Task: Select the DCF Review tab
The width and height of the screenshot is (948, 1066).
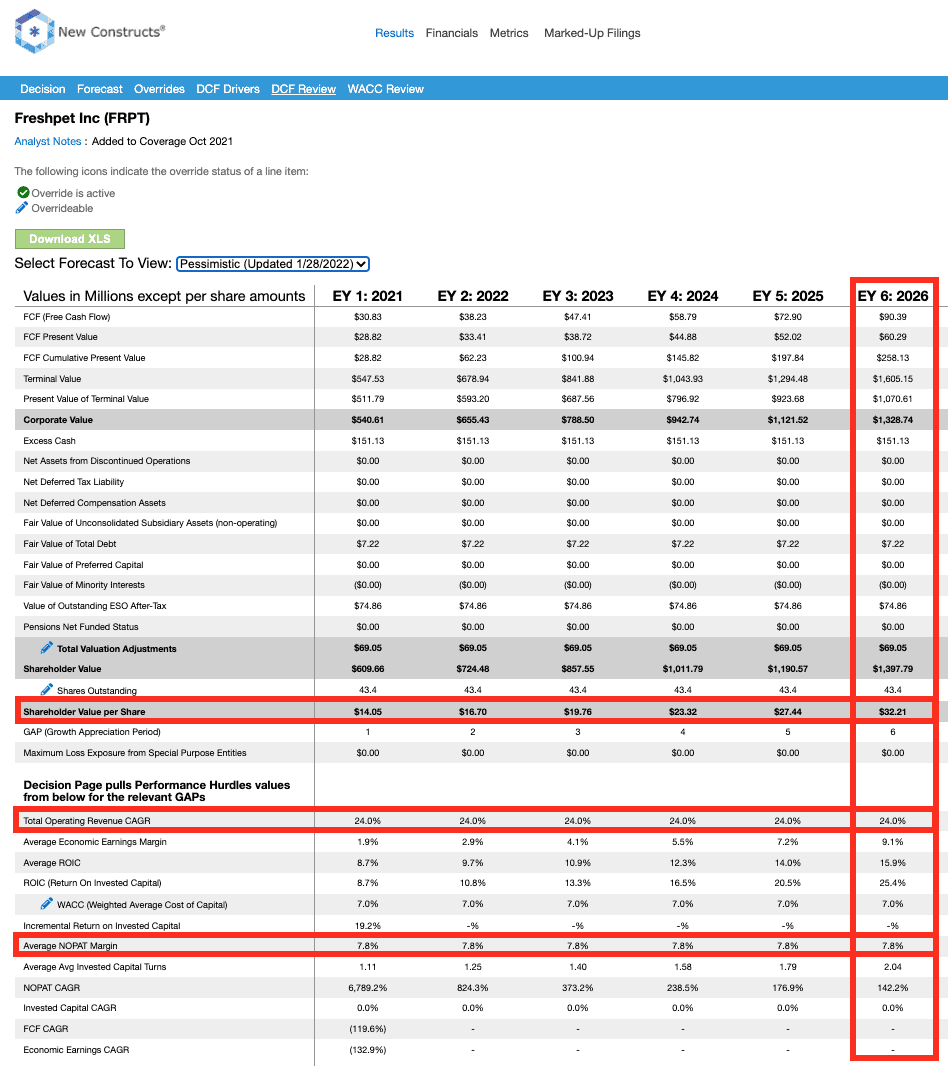Action: coord(303,89)
